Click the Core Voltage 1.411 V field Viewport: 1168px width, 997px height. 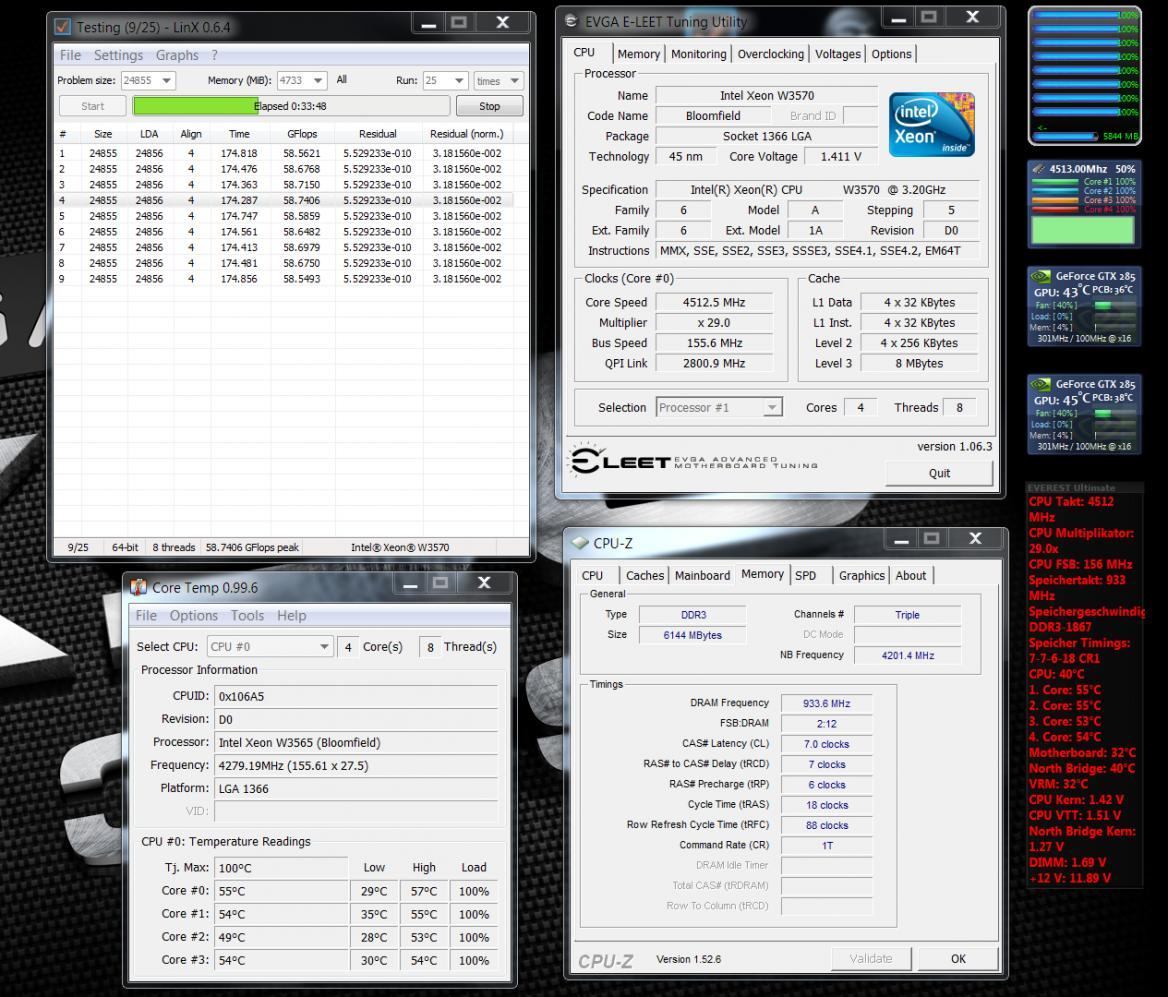pyautogui.click(x=840, y=156)
